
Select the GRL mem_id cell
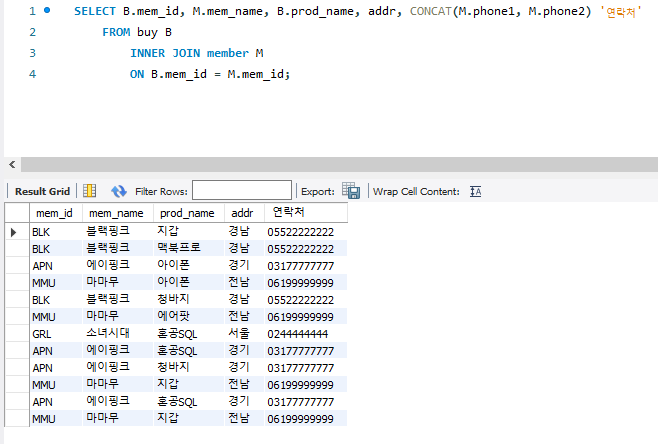pos(56,334)
